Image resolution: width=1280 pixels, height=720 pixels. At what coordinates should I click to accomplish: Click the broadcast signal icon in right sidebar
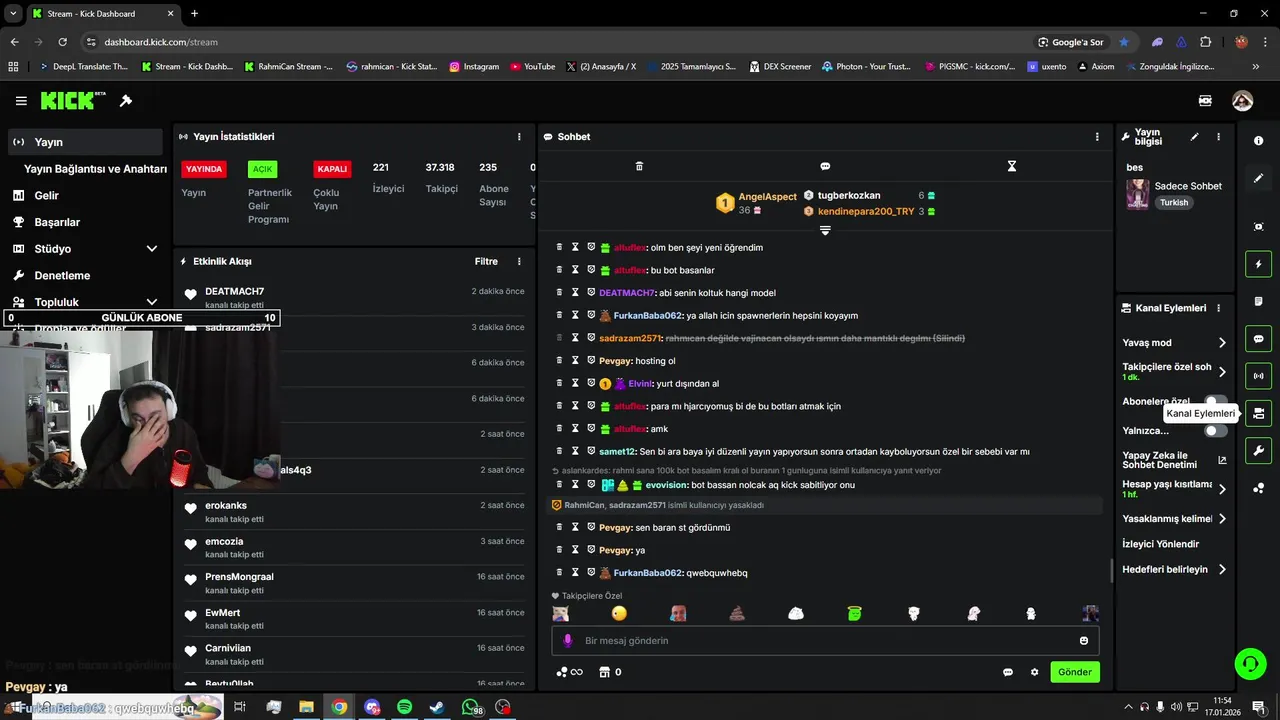pyautogui.click(x=1259, y=376)
